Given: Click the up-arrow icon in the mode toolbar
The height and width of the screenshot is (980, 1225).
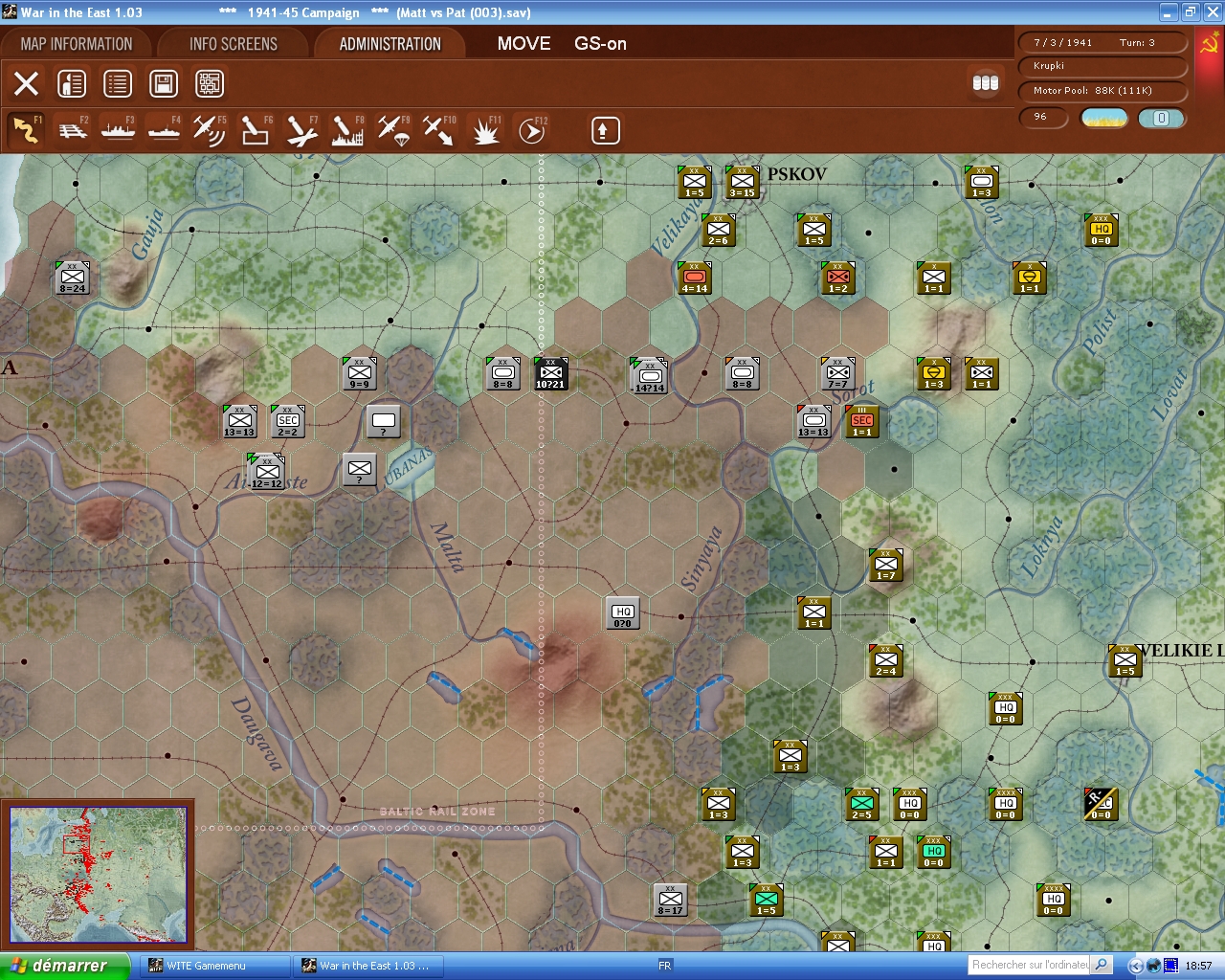Looking at the screenshot, I should 605,130.
